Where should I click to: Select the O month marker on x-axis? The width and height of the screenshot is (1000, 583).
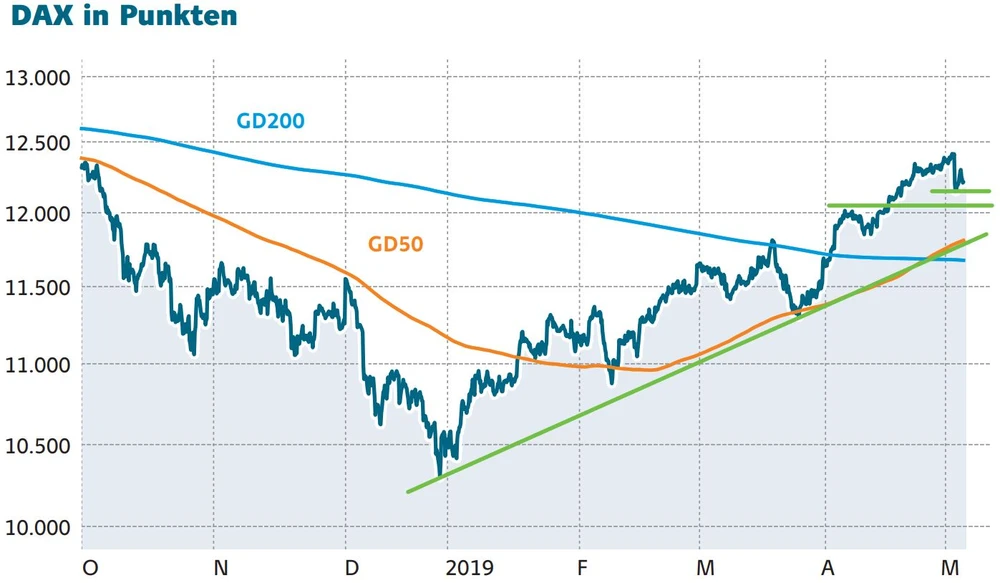91,568
